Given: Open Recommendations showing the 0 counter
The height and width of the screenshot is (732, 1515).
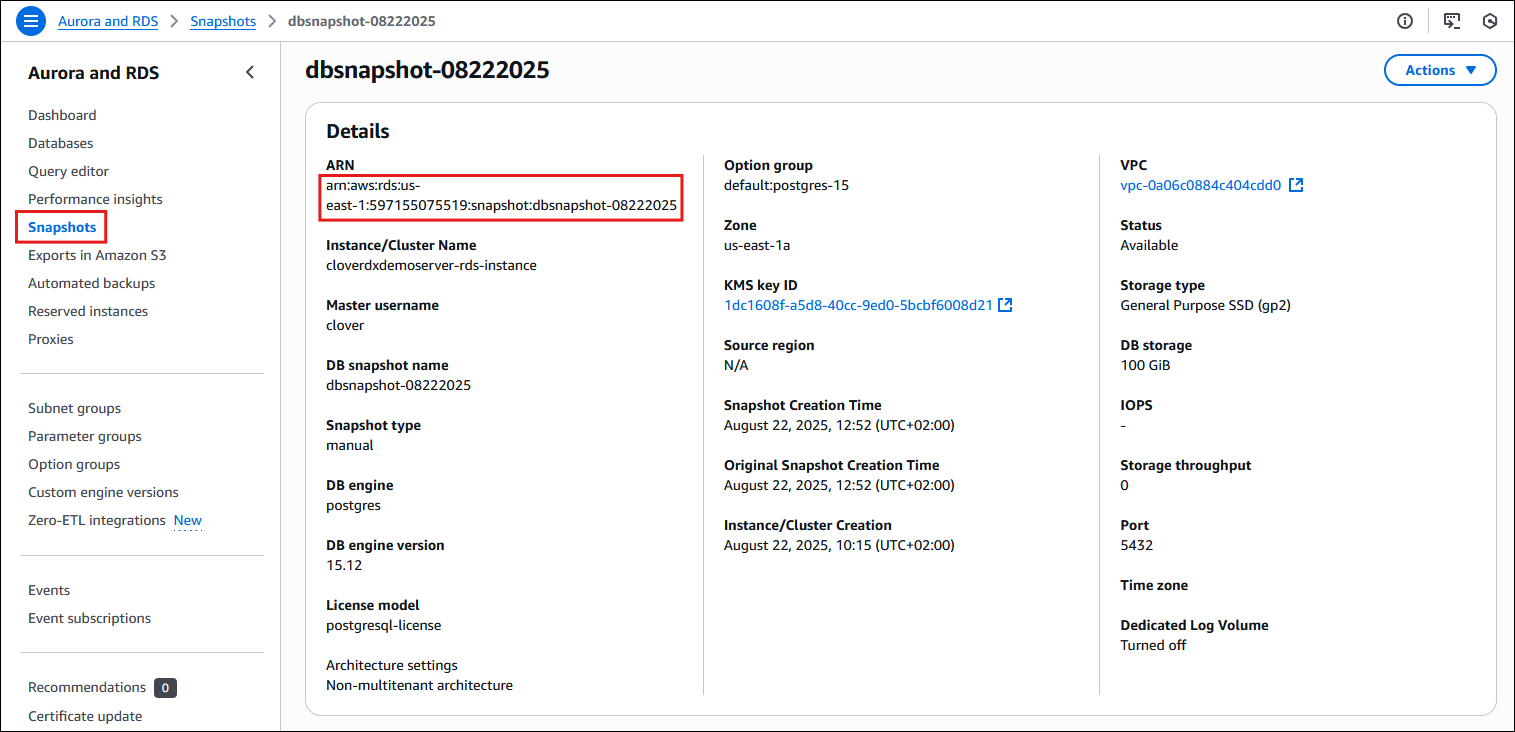Looking at the screenshot, I should click(87, 687).
